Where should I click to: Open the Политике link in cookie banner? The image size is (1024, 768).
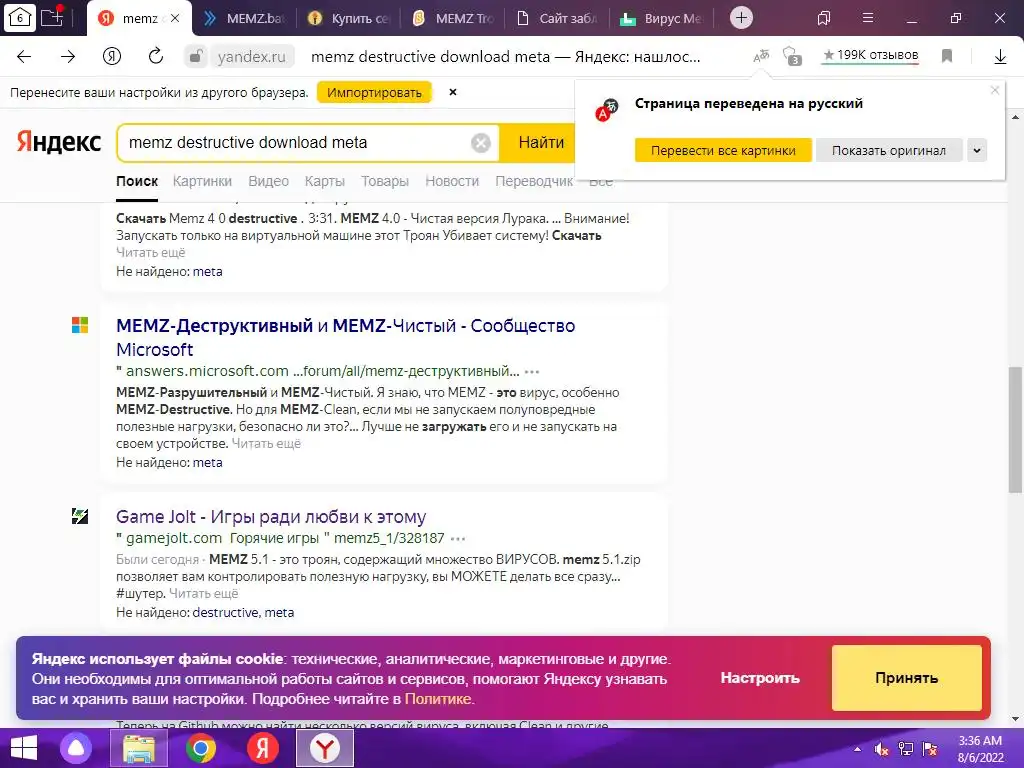tap(438, 699)
